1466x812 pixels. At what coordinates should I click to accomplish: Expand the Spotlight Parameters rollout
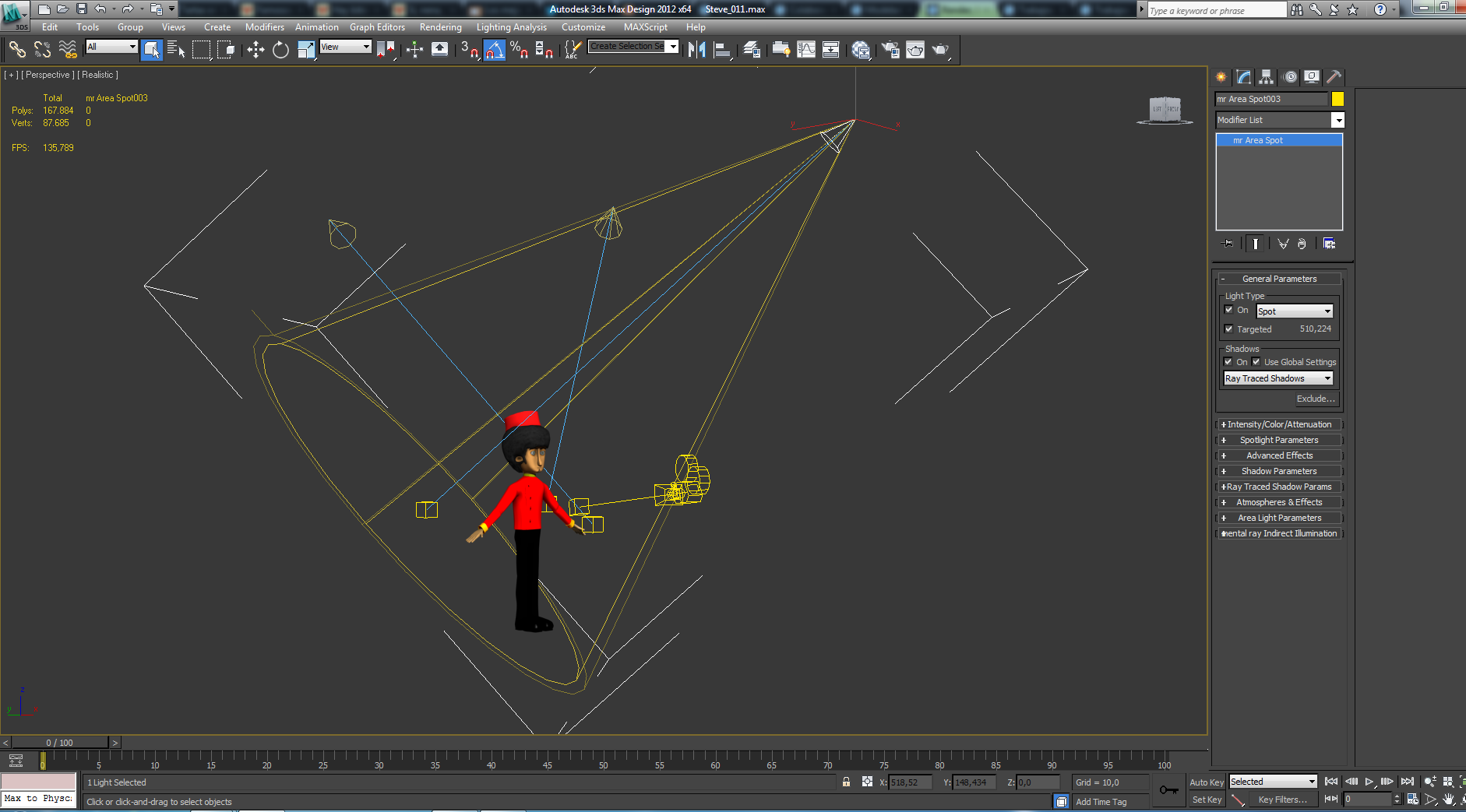tap(1279, 440)
